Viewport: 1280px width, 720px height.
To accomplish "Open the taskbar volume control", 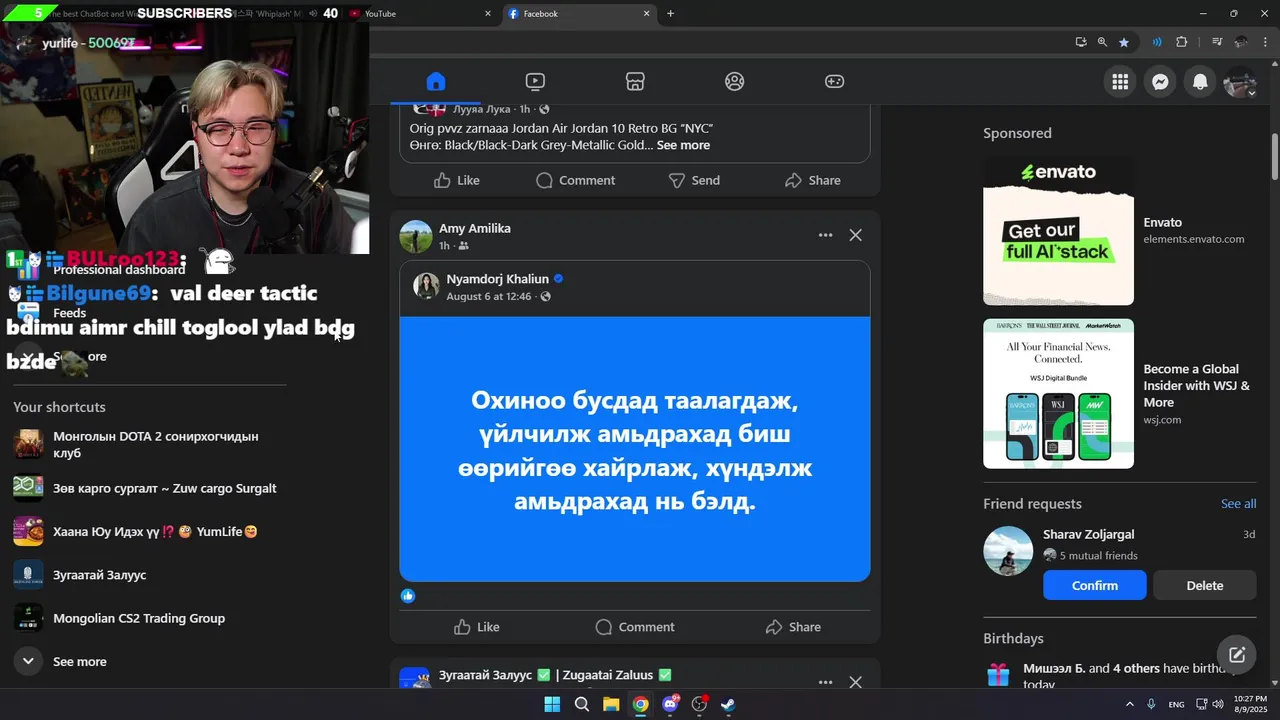I will [1218, 704].
